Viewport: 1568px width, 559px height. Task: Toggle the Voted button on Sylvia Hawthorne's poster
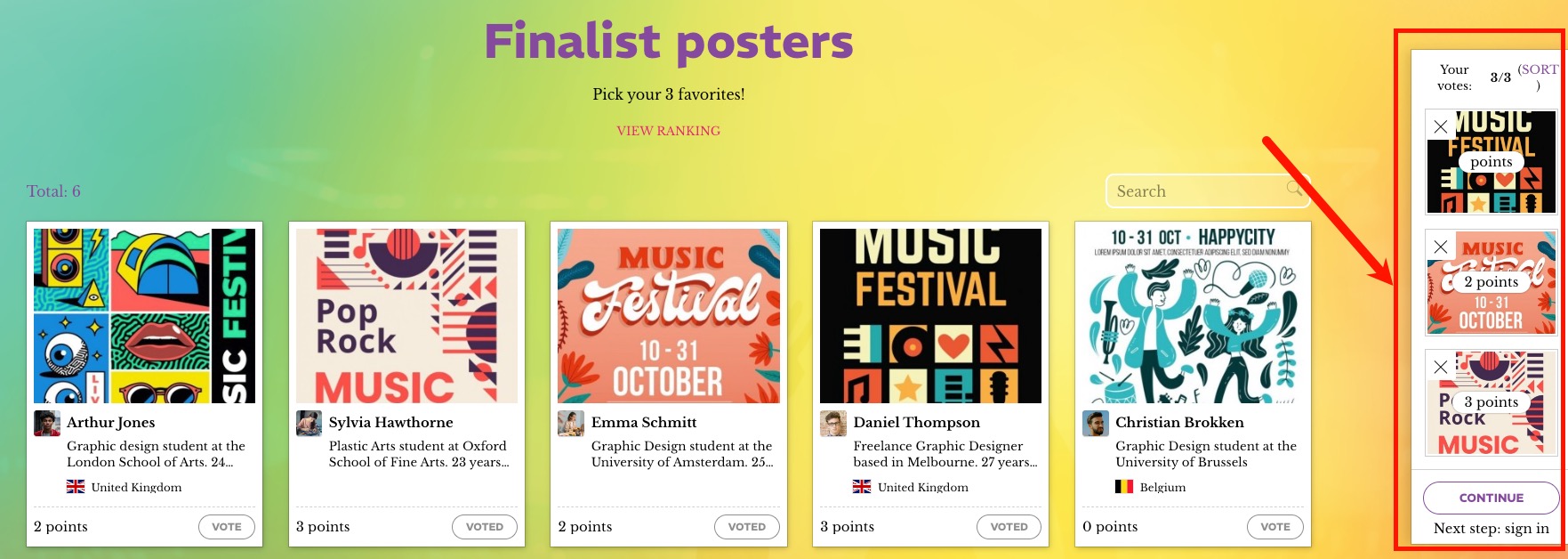pyautogui.click(x=485, y=527)
